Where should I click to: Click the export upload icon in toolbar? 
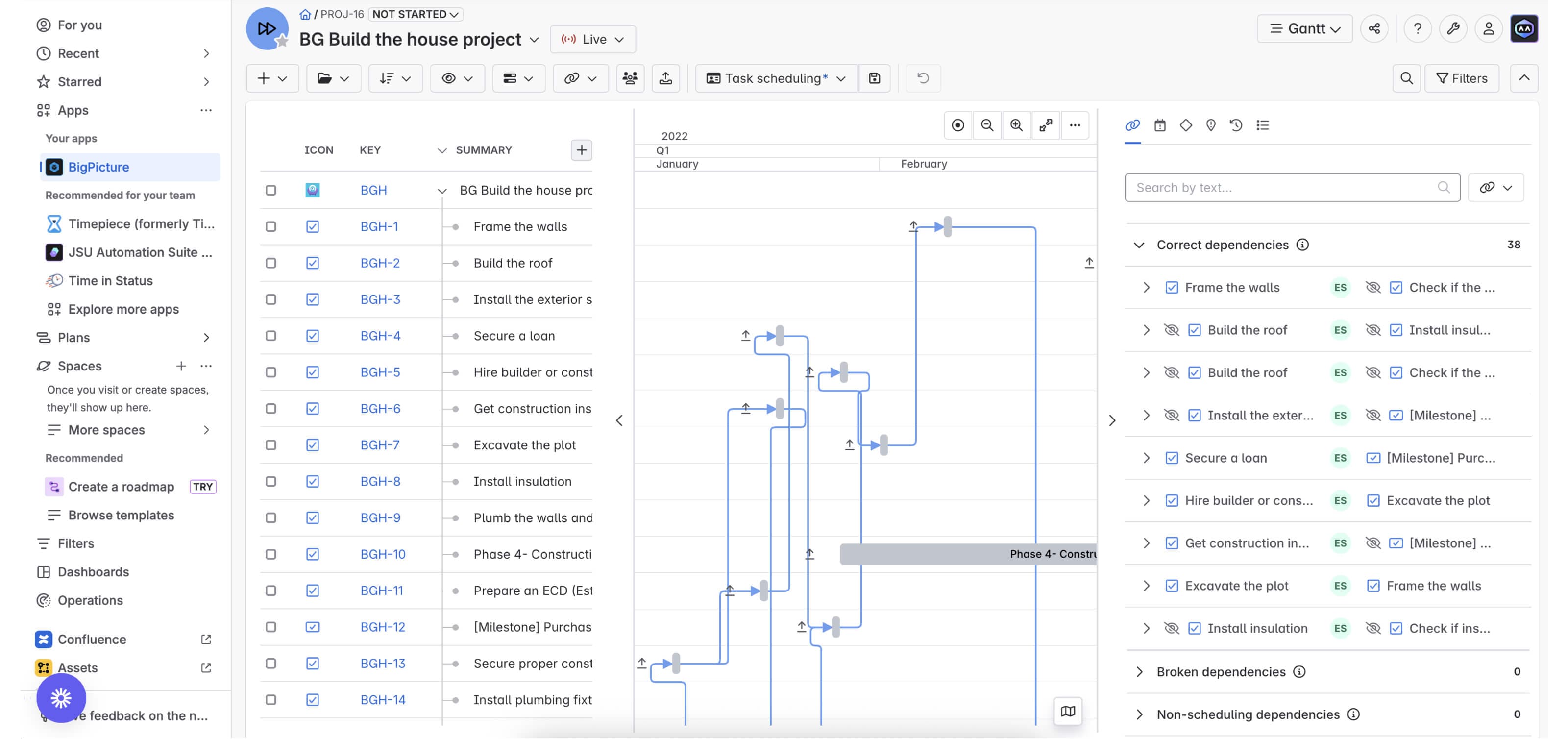(x=665, y=78)
